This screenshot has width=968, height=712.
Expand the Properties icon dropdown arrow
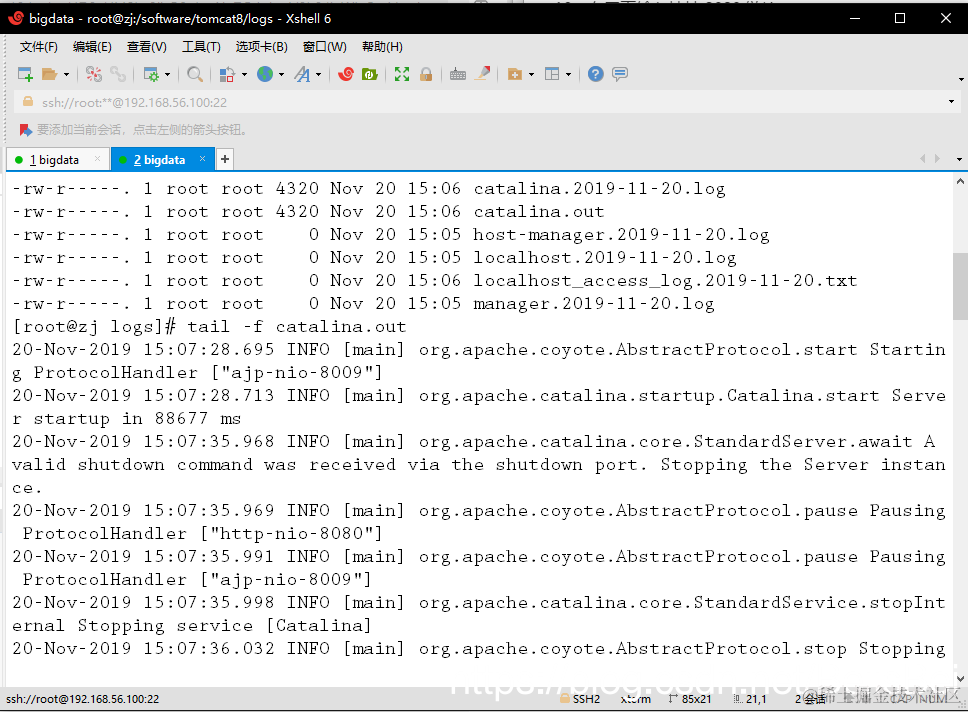tap(167, 75)
